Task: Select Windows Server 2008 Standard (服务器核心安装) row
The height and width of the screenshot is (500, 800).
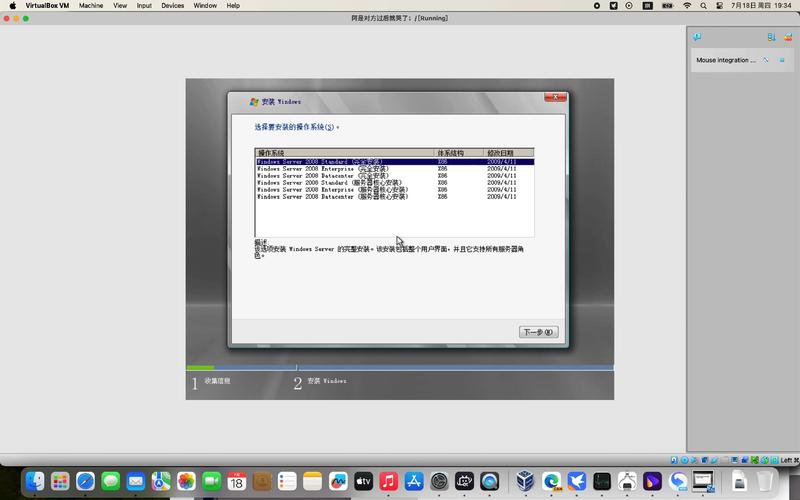Action: coord(395,183)
